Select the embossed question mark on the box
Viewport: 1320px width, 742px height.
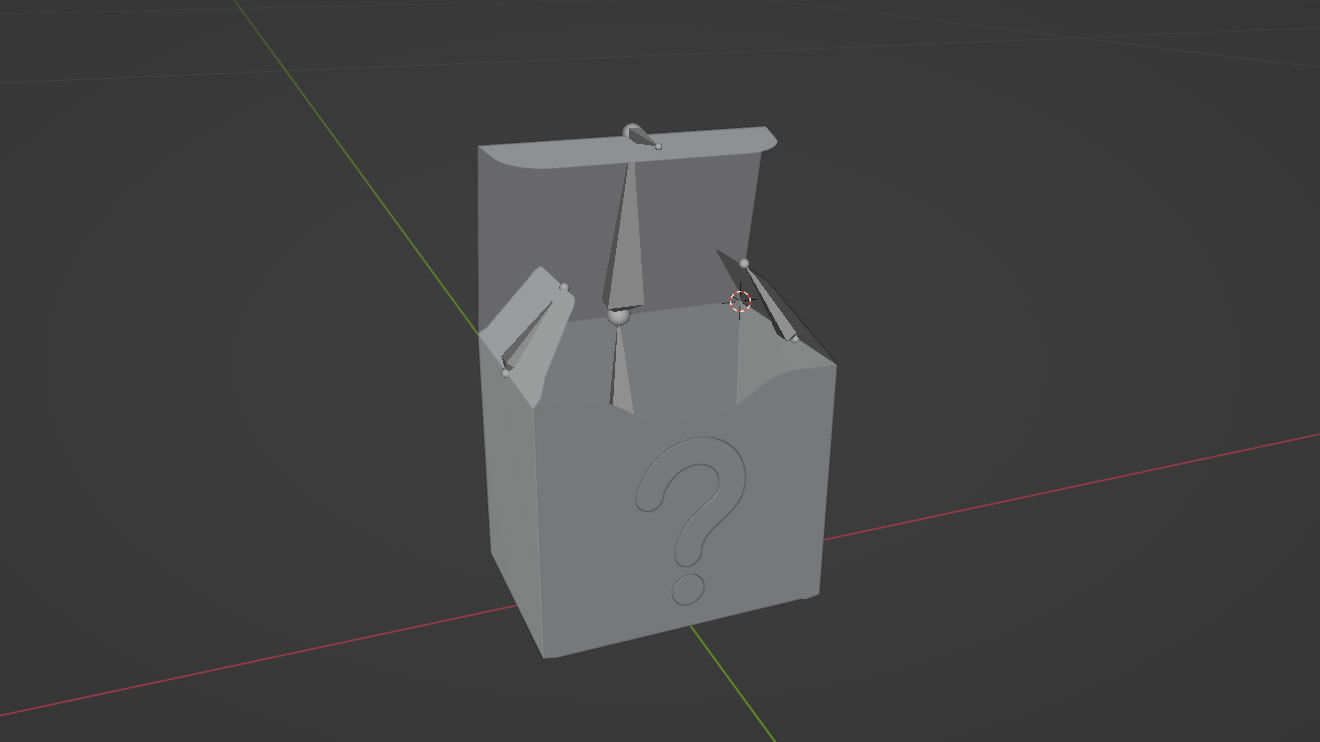691,519
